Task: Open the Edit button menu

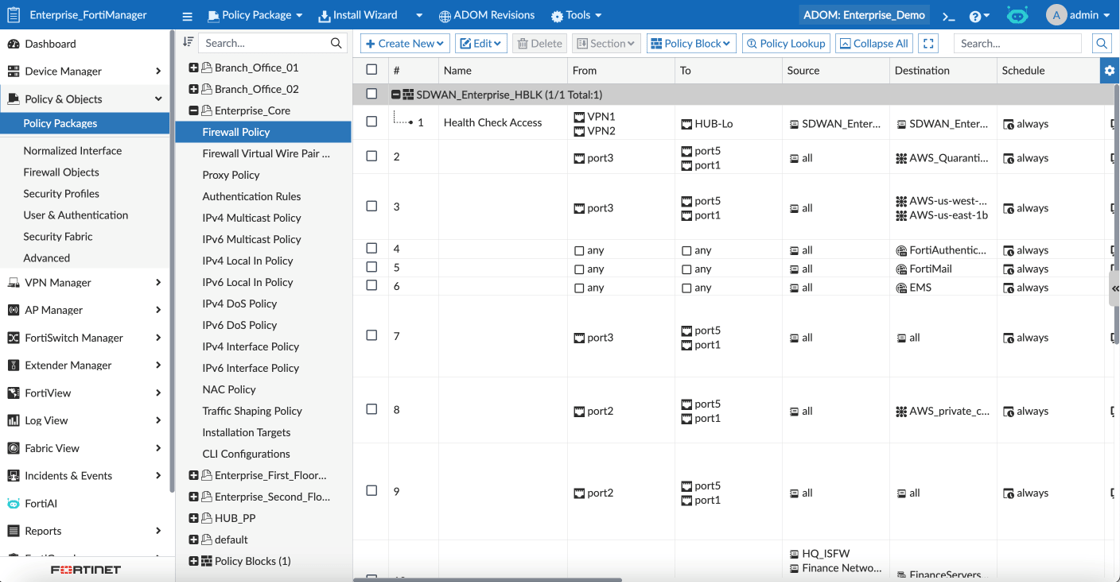Action: 481,44
